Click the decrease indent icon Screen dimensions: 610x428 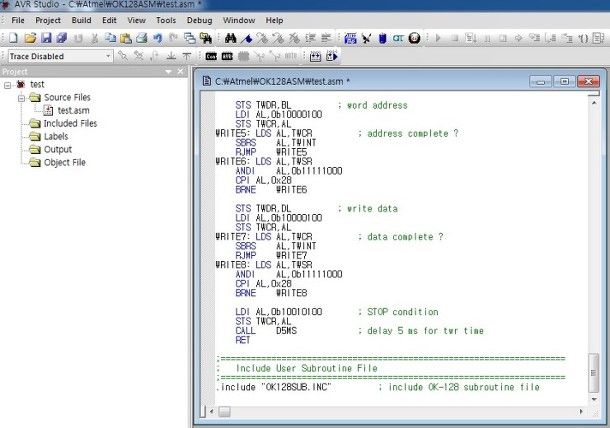tap(326, 38)
